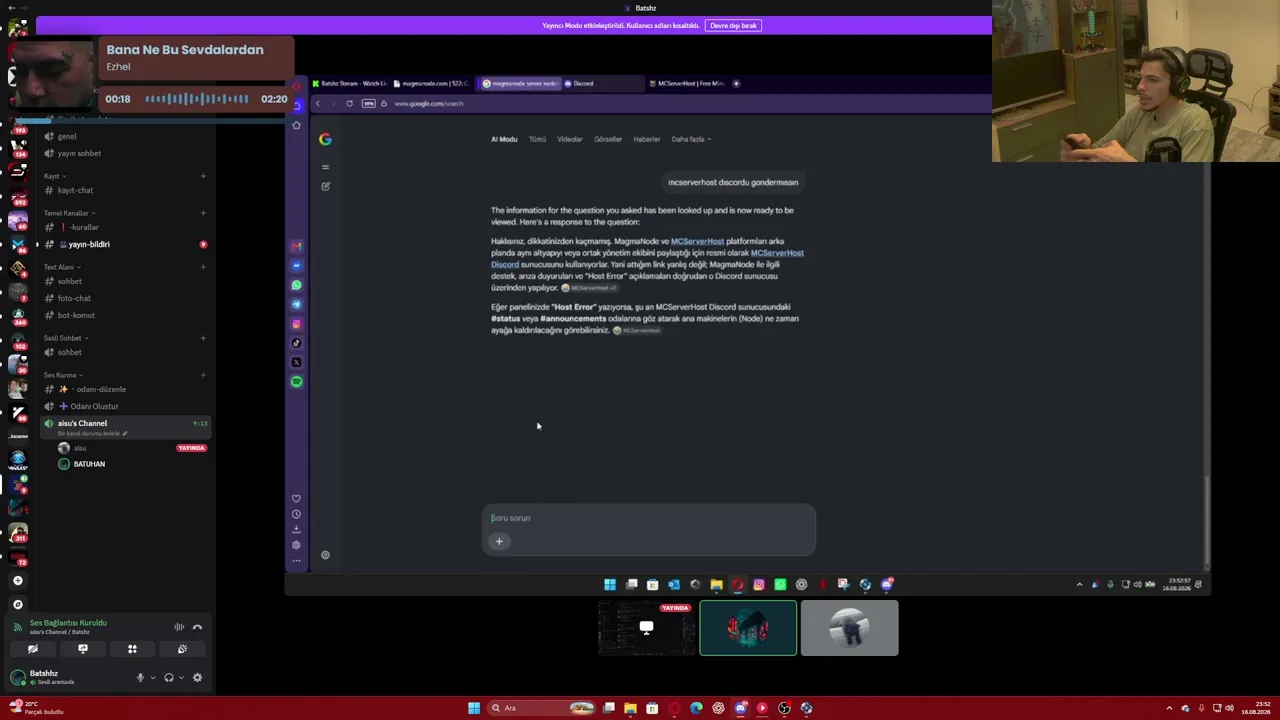1280x720 pixels.
Task: Collapse the Temel Kanallar category
Action: coord(69,213)
